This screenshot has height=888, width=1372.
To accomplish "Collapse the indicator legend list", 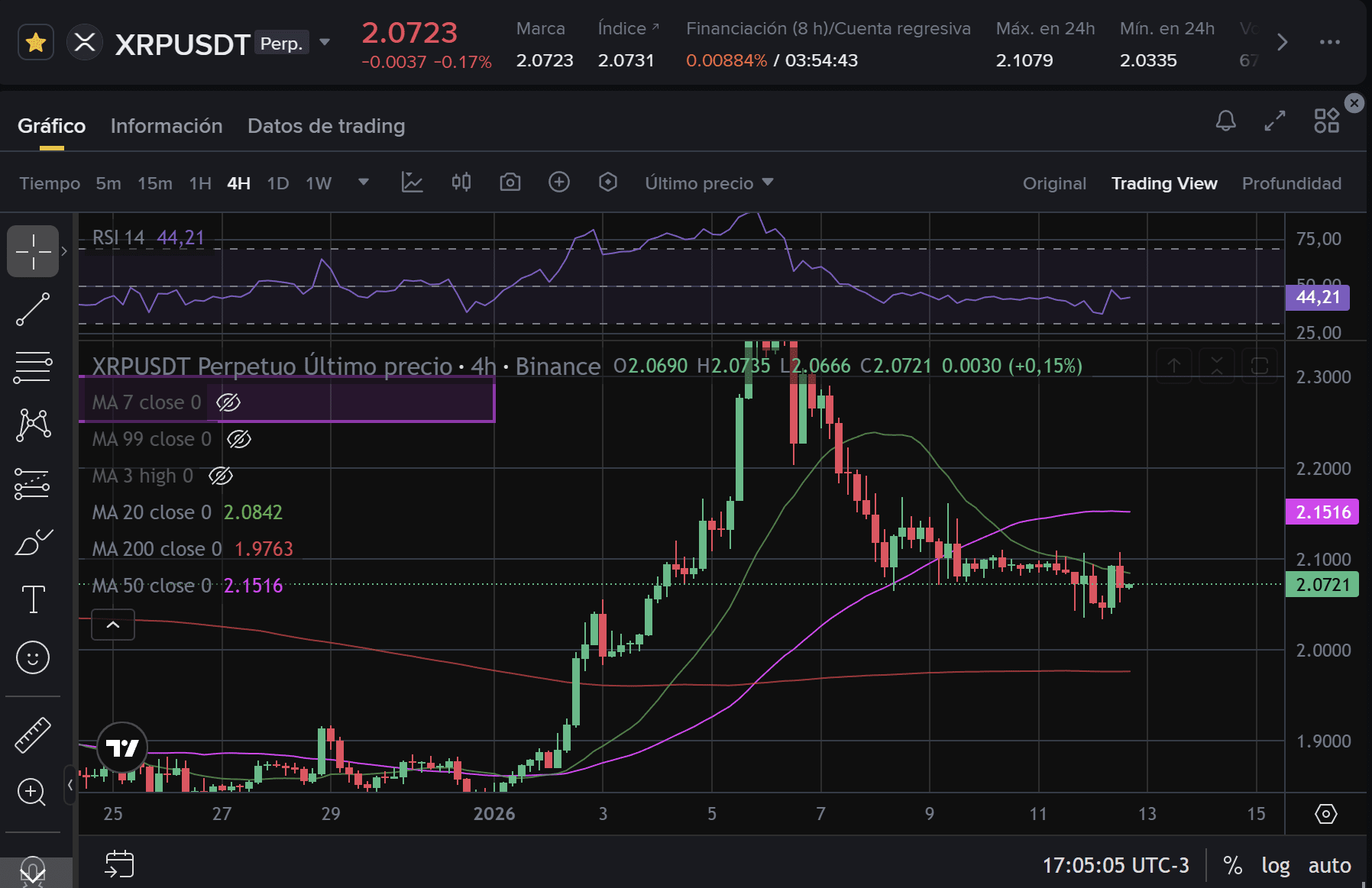I will tap(113, 625).
